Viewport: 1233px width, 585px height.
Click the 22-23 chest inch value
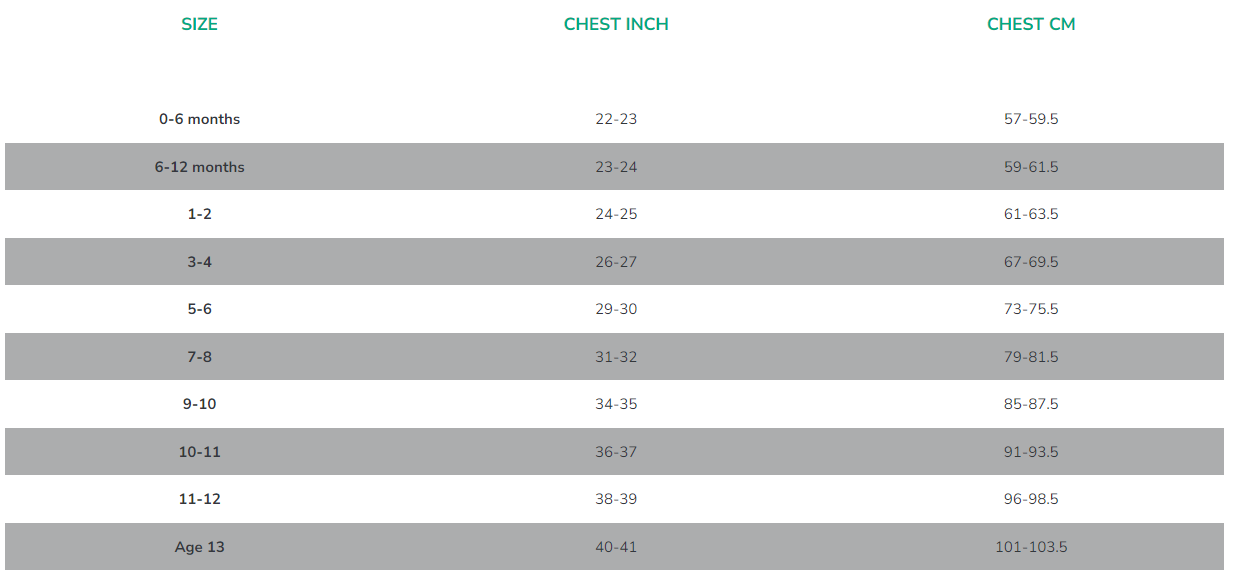pos(616,119)
